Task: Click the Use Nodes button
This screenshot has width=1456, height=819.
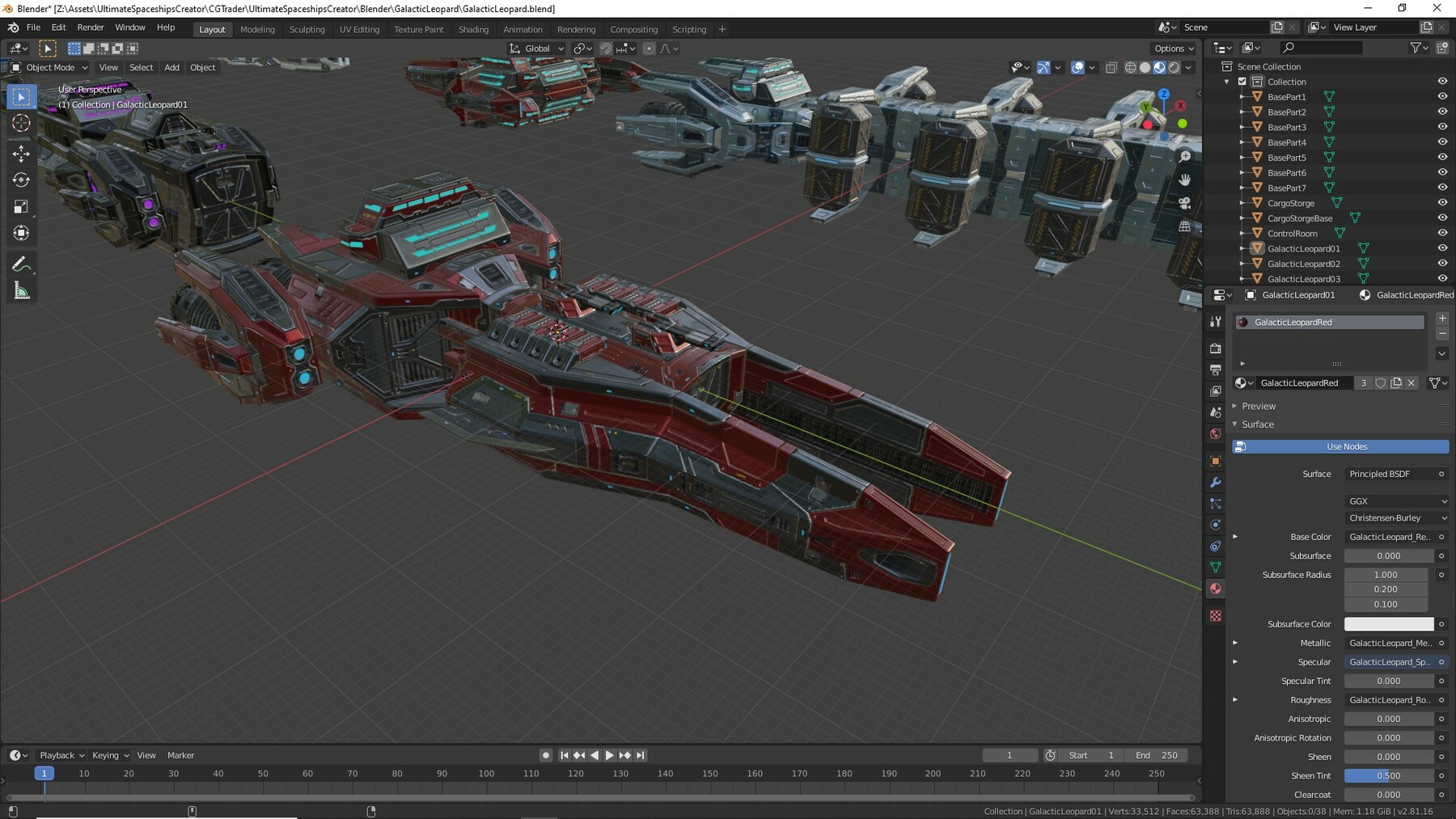Action: (x=1345, y=446)
